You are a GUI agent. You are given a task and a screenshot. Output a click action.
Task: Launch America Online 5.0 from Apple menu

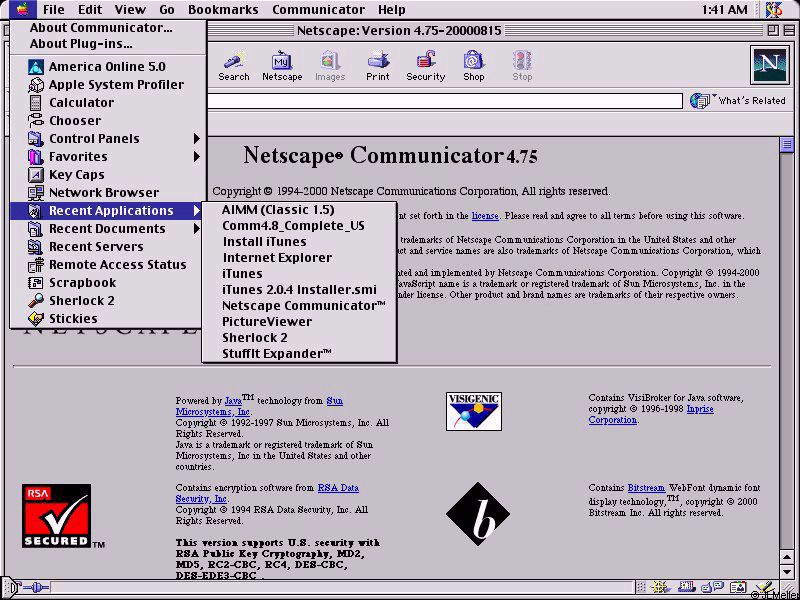(x=108, y=66)
